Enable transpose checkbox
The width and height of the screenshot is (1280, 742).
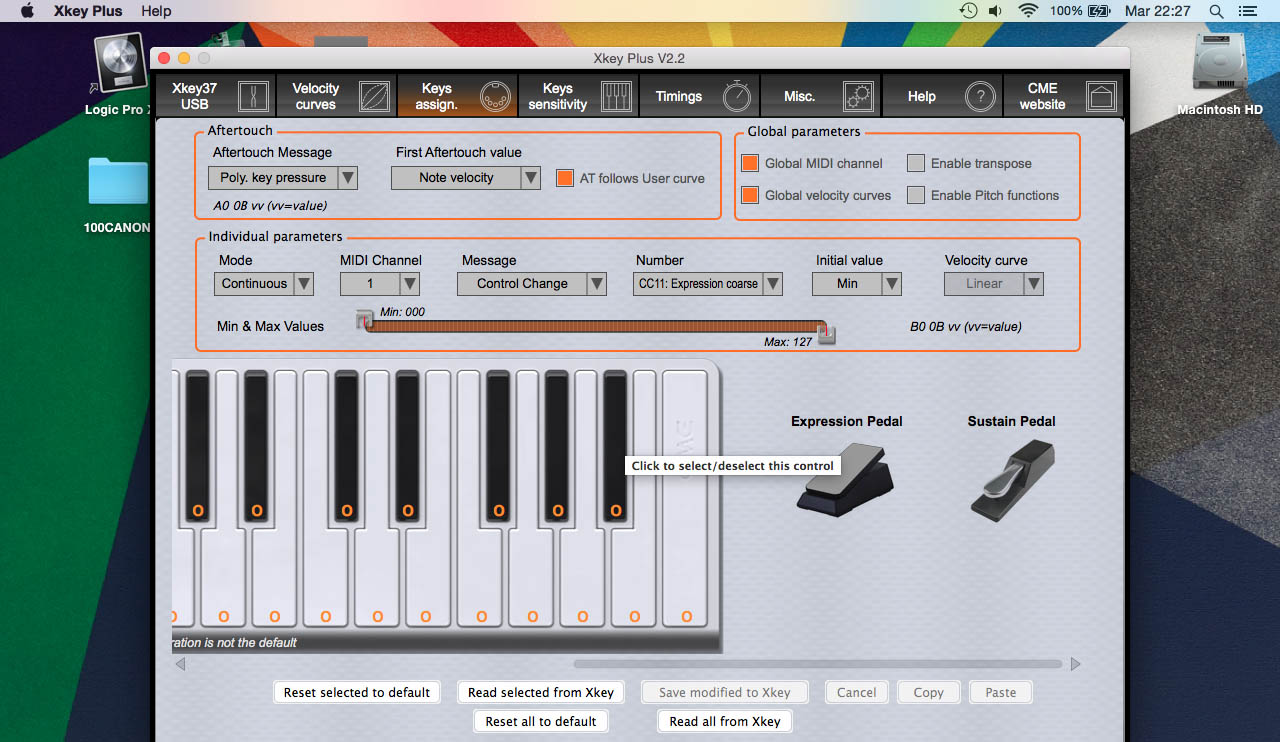tap(916, 163)
